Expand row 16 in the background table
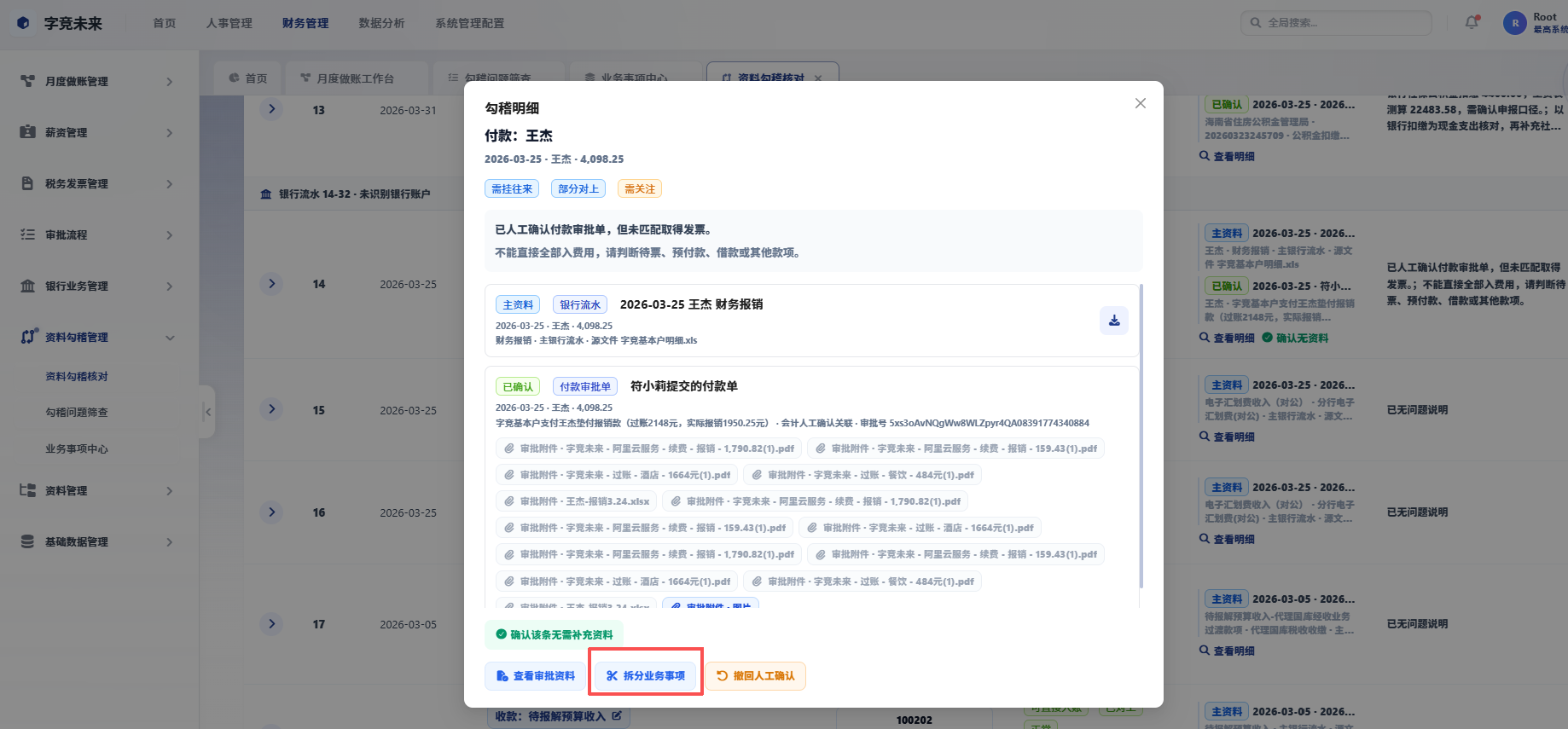This screenshot has height=729, width=1568. pos(271,512)
